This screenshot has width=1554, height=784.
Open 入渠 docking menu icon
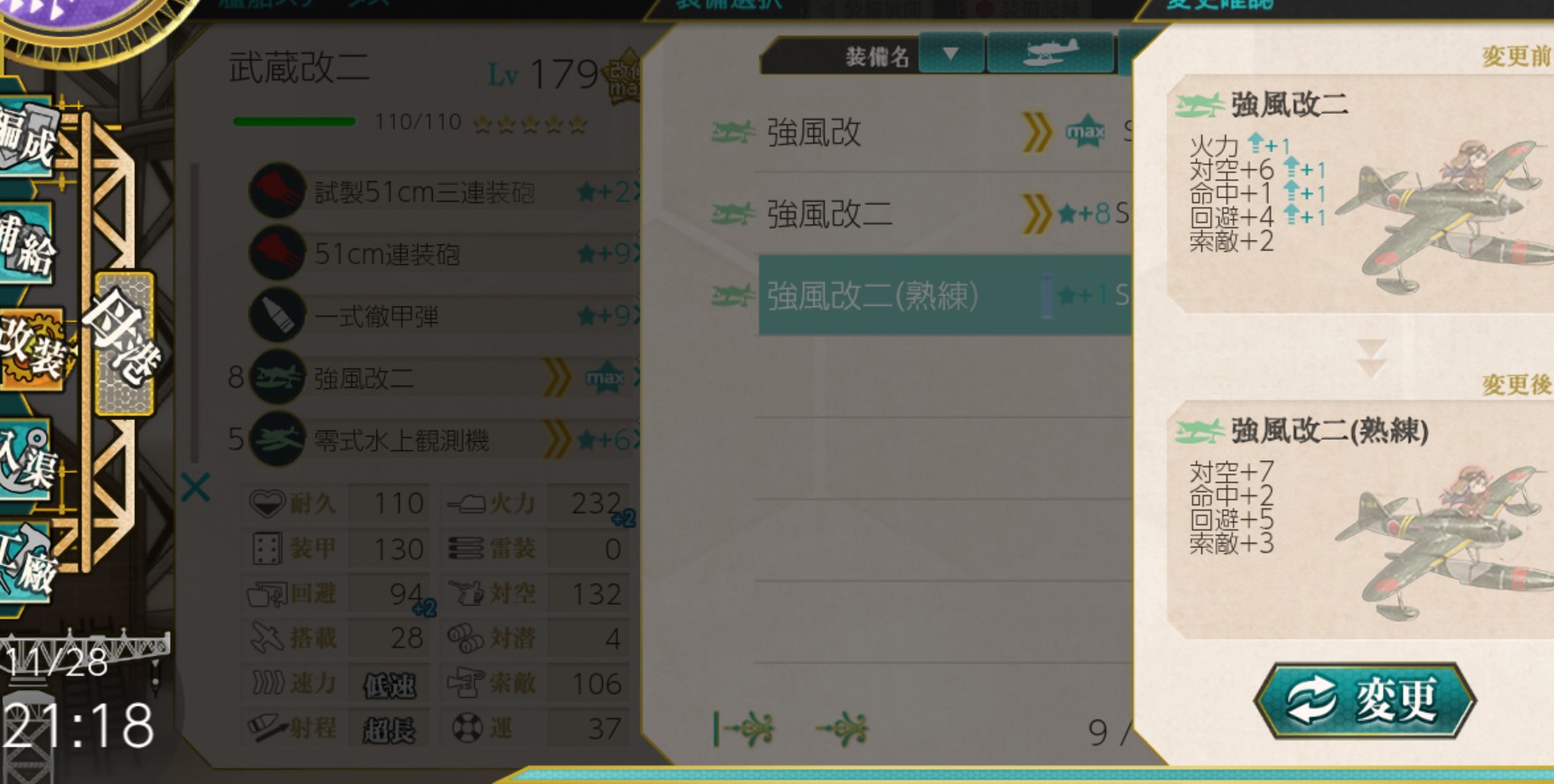click(x=28, y=459)
